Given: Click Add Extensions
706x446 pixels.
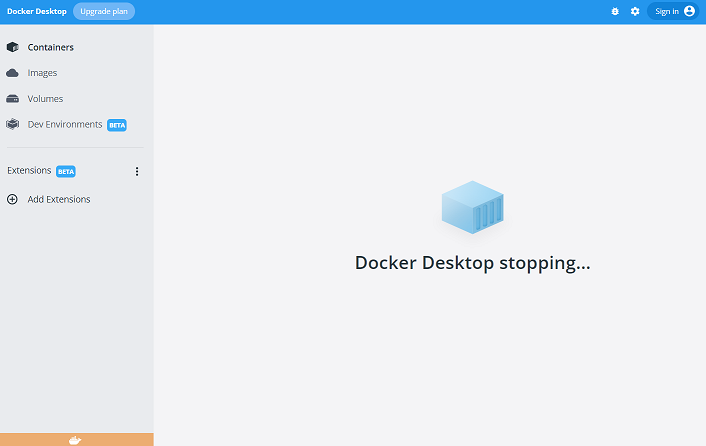Looking at the screenshot, I should pyautogui.click(x=59, y=199).
